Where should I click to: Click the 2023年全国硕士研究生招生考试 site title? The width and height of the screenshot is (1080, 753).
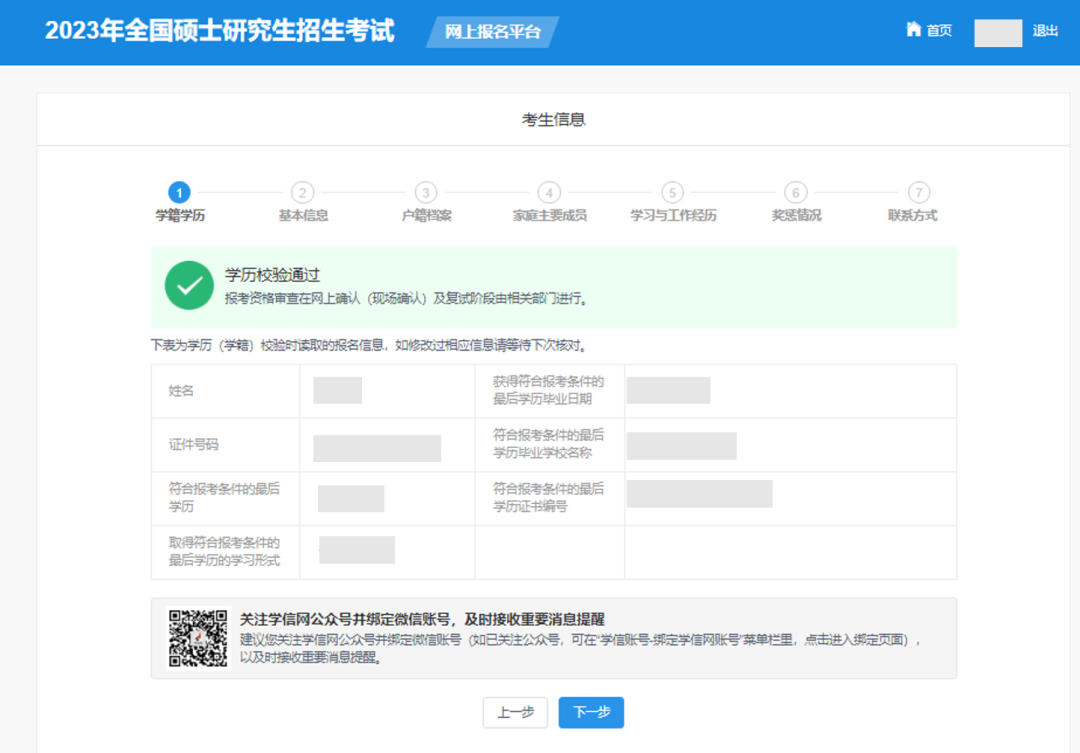click(x=220, y=31)
